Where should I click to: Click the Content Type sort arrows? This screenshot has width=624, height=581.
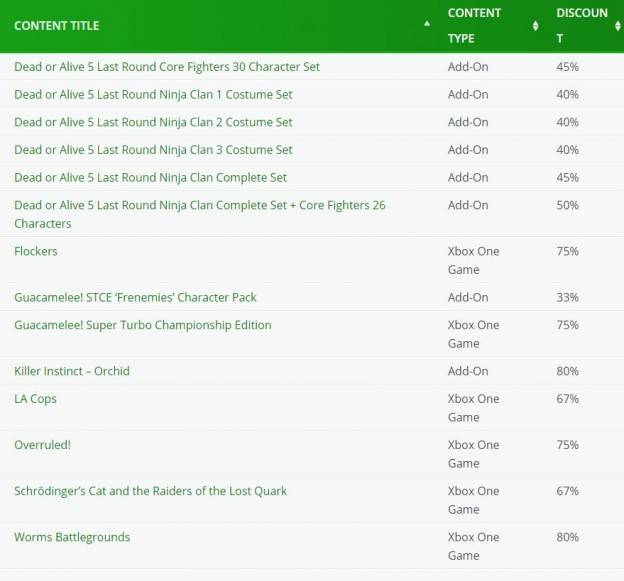coord(536,26)
